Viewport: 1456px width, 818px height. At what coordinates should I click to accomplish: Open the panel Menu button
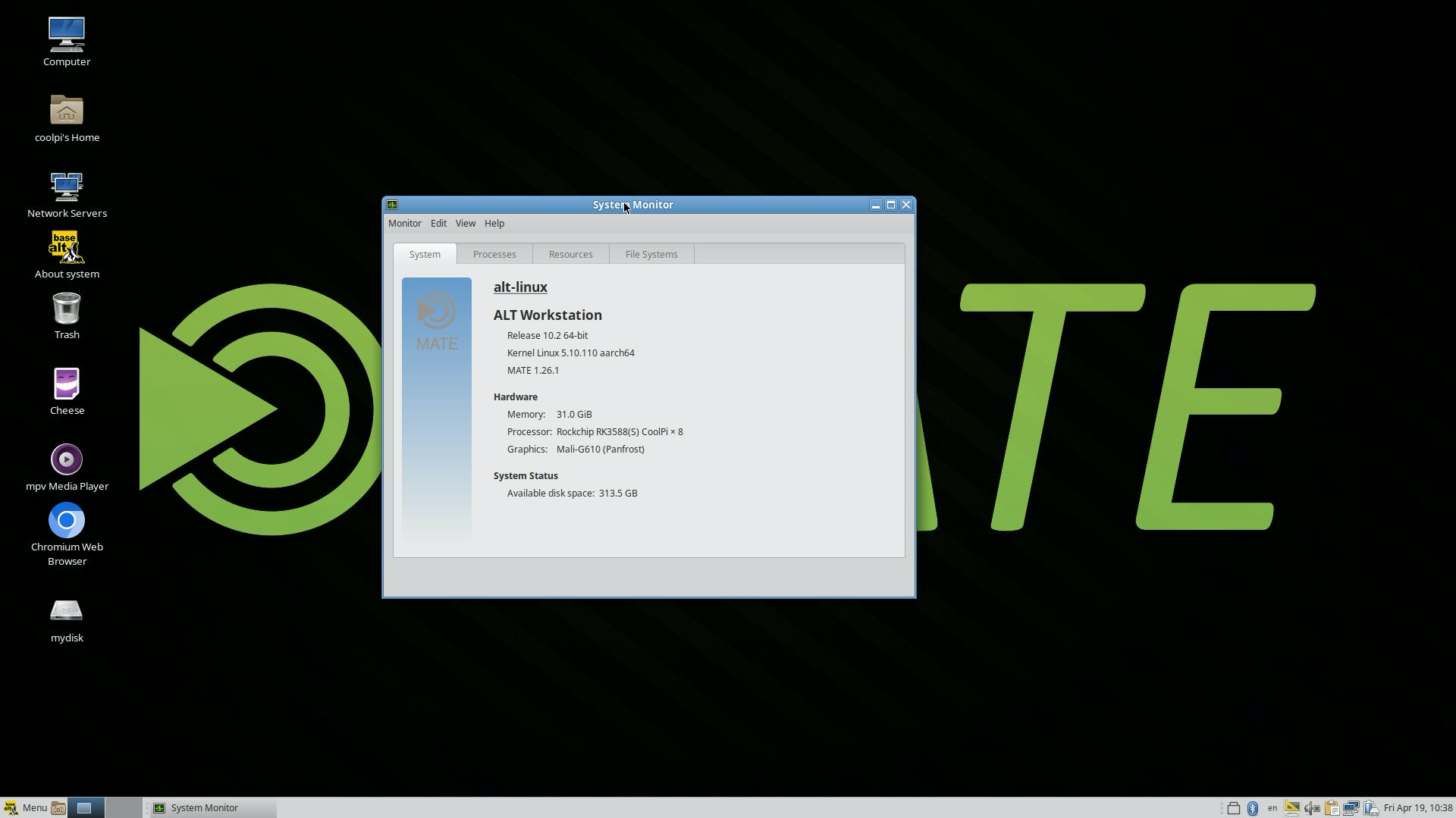[x=25, y=808]
